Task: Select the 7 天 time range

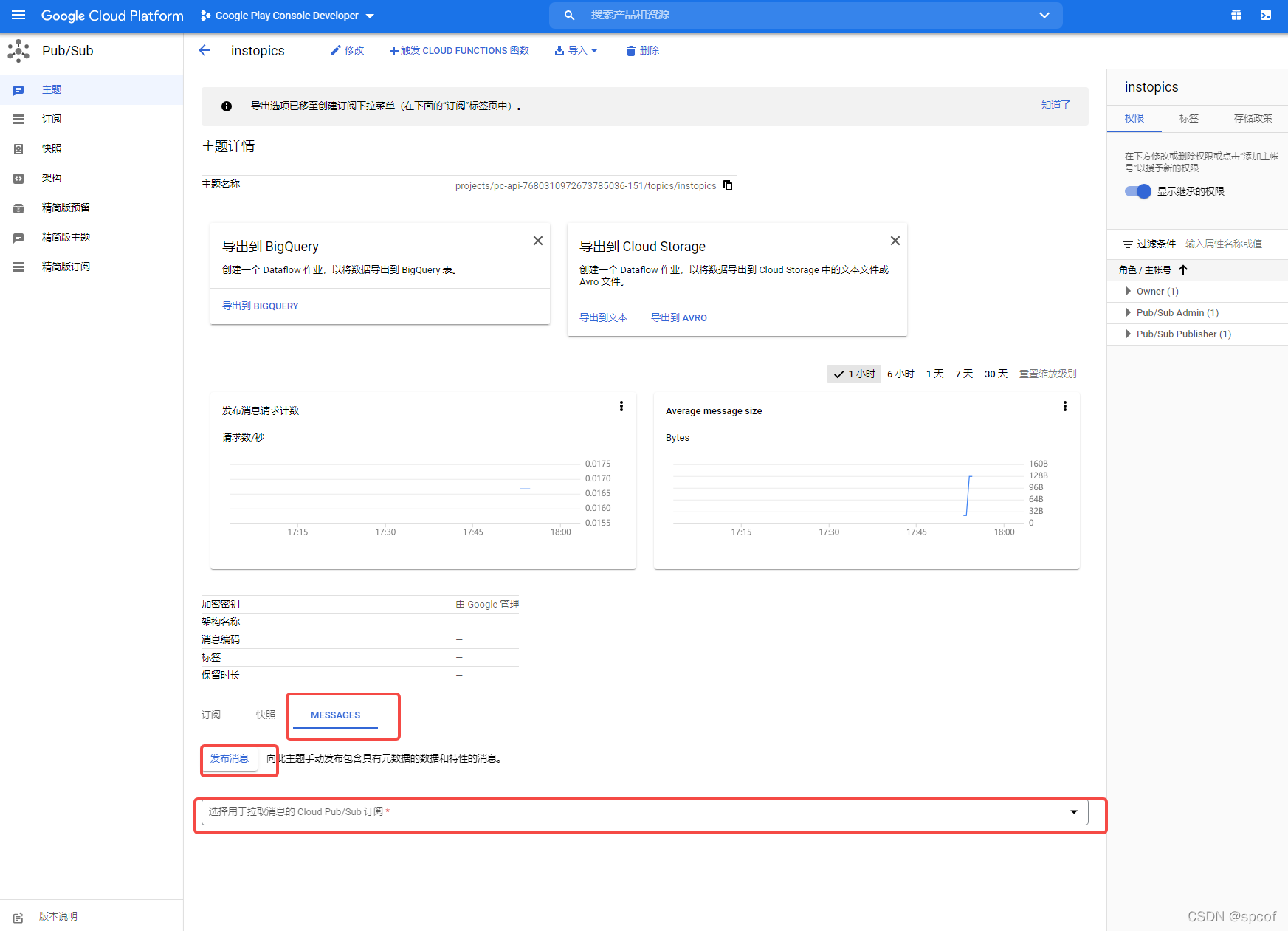Action: coord(964,374)
